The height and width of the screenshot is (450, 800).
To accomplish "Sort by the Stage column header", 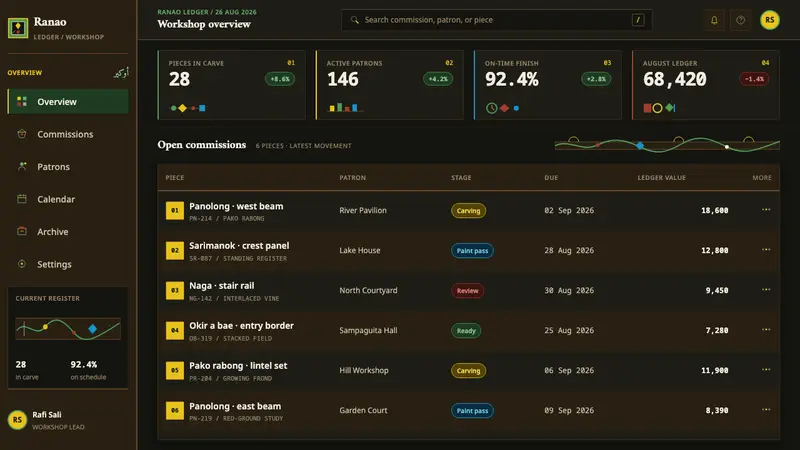I will pyautogui.click(x=461, y=178).
